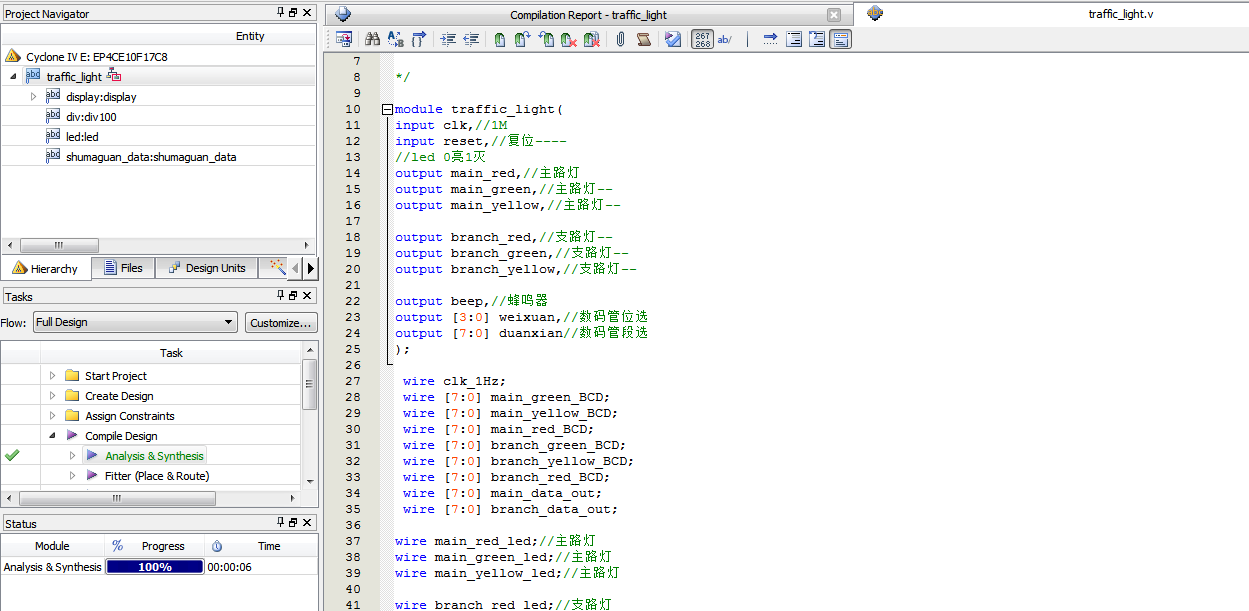Viewport: 1249px width, 611px height.
Task: Click the Analysis & Synthesis 100% progress bar
Action: (155, 567)
